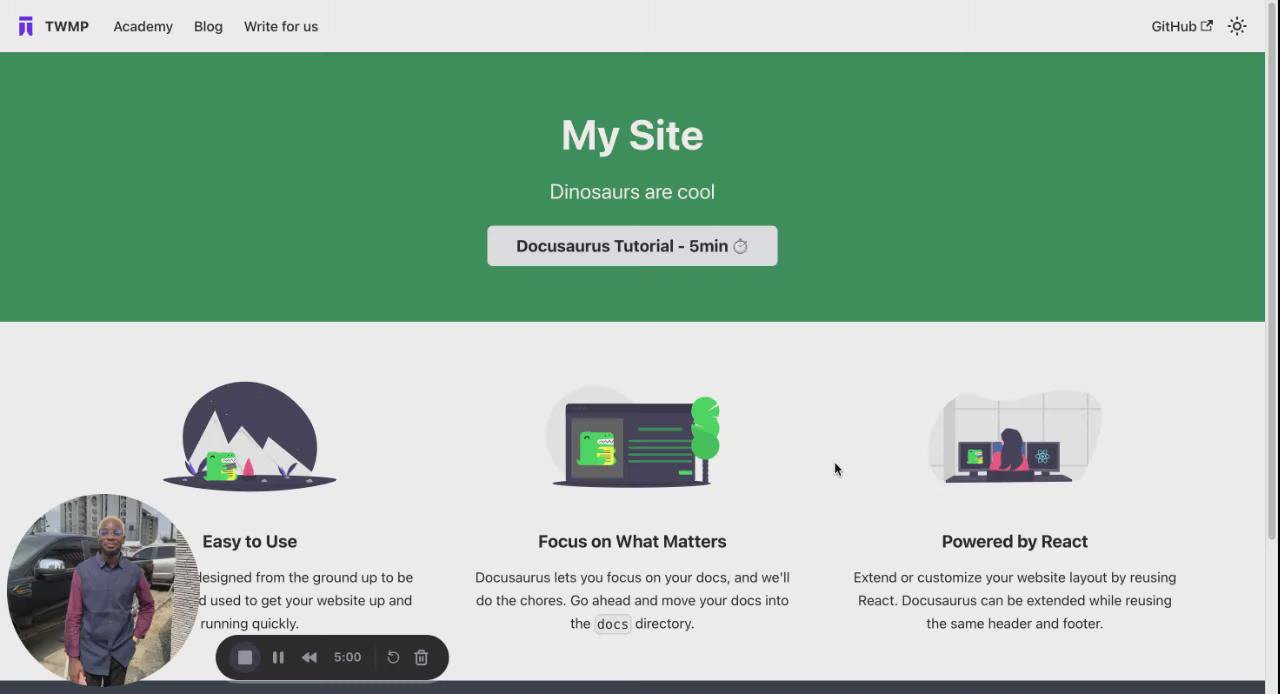The width and height of the screenshot is (1280, 694).
Task: Click the external link icon beside GitHub
Action: click(1207, 26)
